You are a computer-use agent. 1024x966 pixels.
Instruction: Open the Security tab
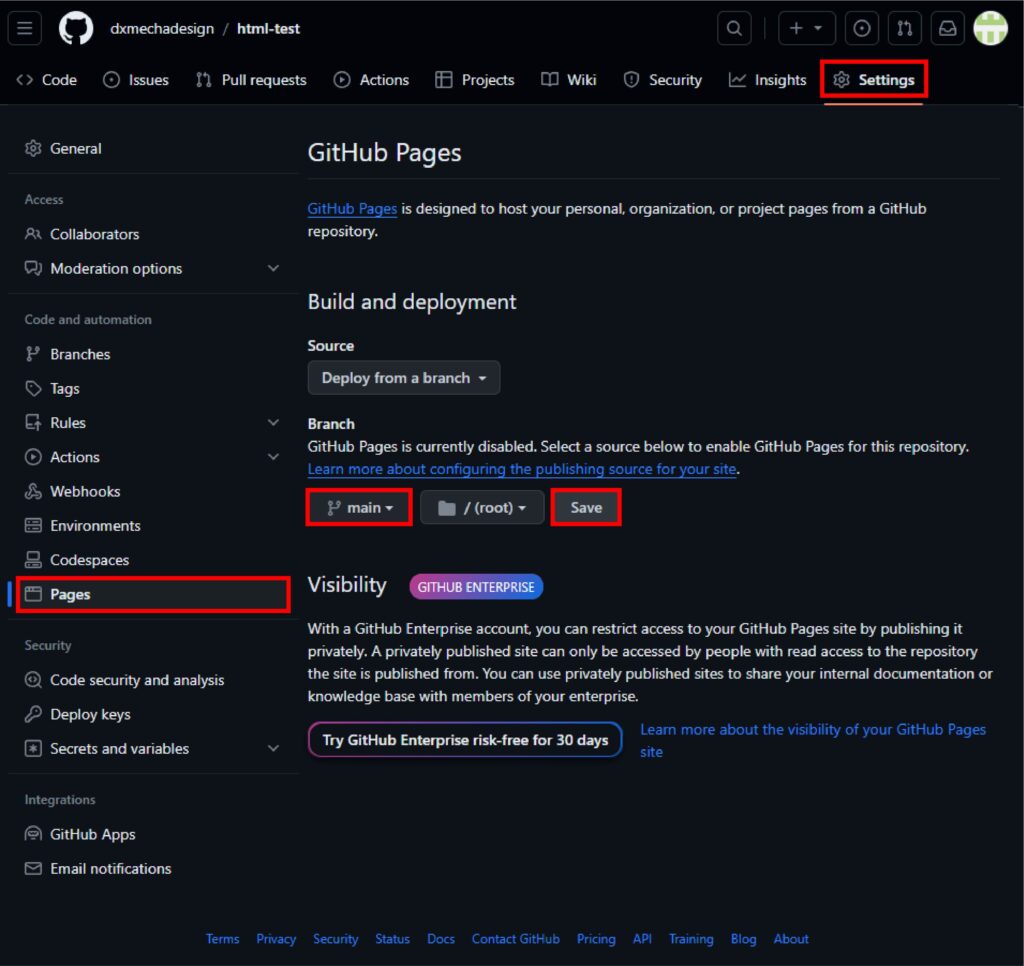pos(662,80)
